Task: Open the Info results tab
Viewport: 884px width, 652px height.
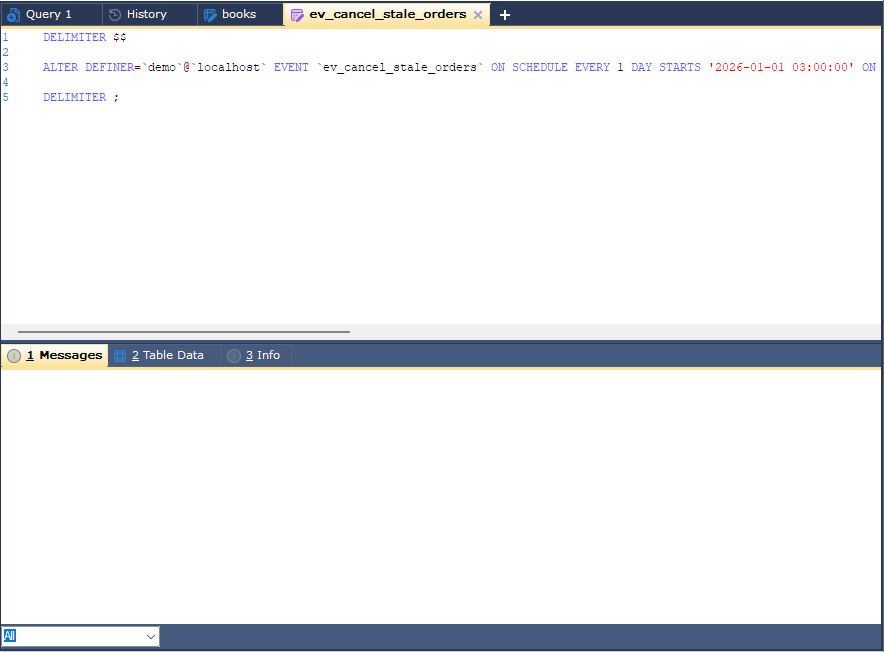Action: [x=257, y=355]
